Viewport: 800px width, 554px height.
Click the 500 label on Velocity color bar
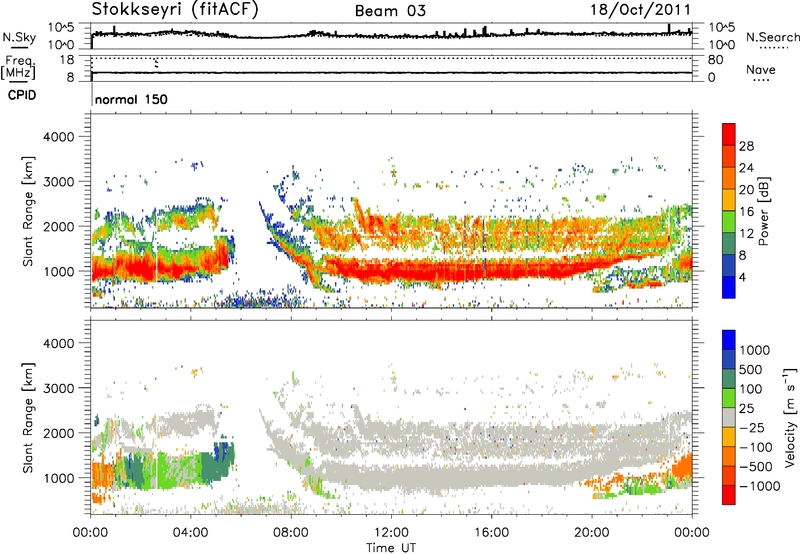pos(752,370)
